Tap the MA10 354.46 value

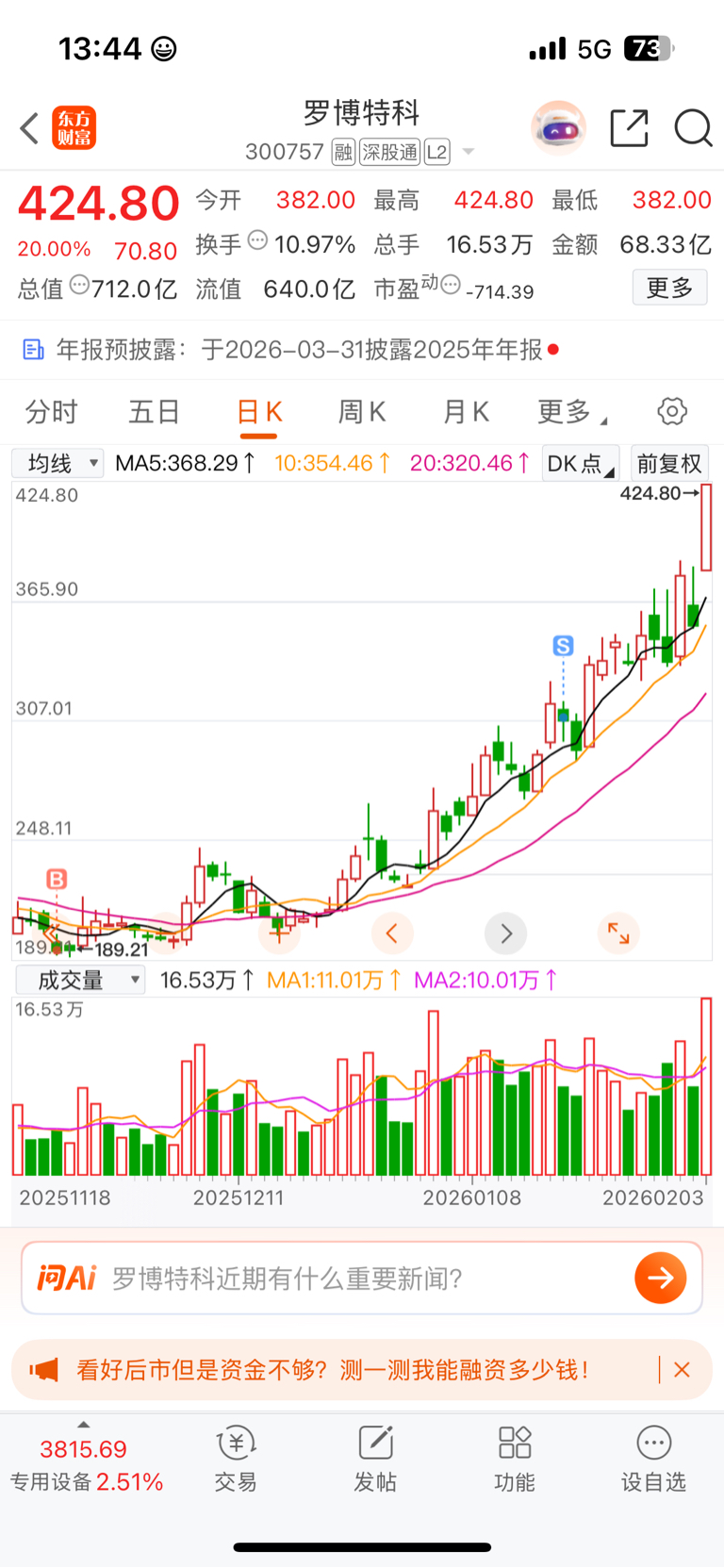(332, 463)
